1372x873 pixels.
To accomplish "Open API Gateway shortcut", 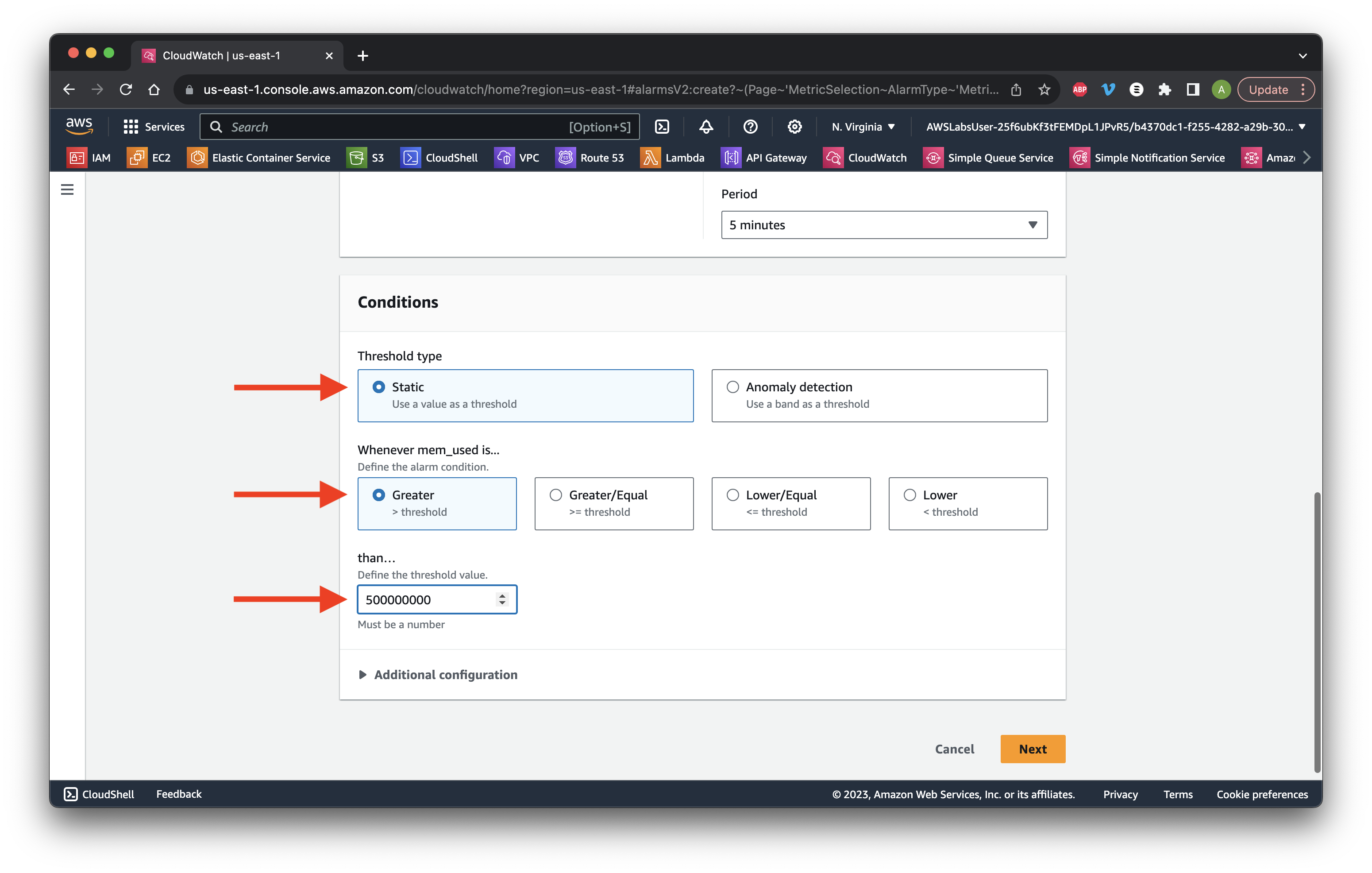I will (x=764, y=158).
